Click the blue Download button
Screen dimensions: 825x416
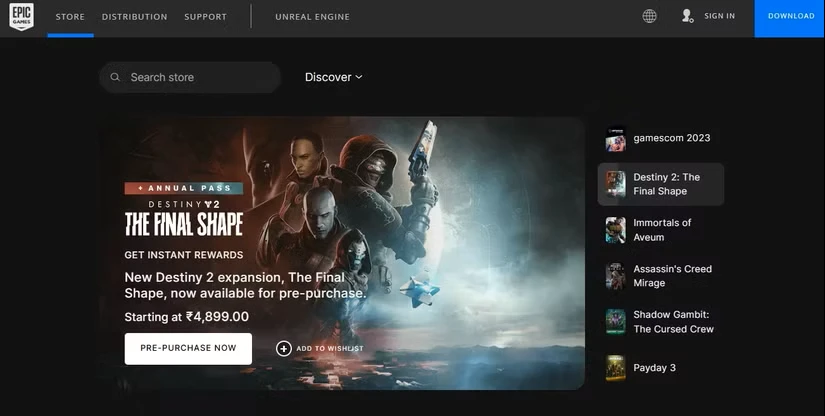click(x=790, y=18)
